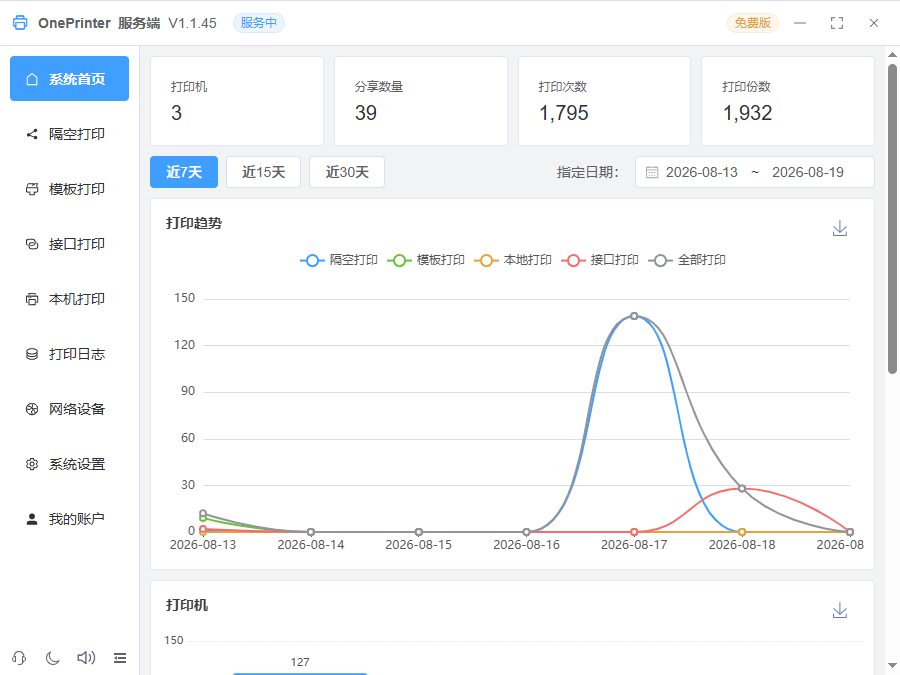Toggle 本地打印 series in chart legend
Image resolution: width=900 pixels, height=675 pixels.
513,260
